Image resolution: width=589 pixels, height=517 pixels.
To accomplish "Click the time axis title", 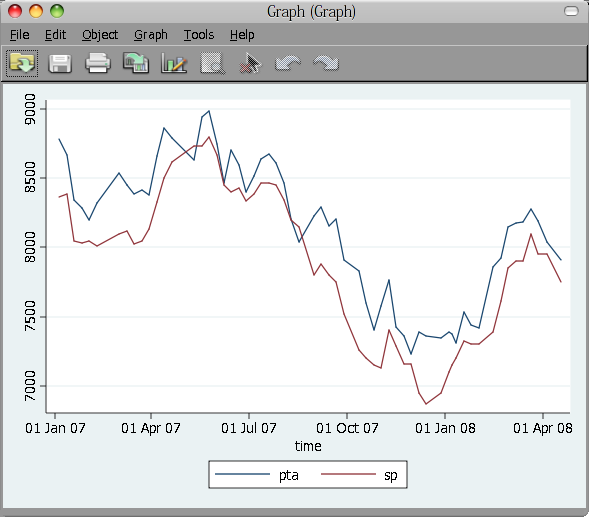I will click(308, 446).
